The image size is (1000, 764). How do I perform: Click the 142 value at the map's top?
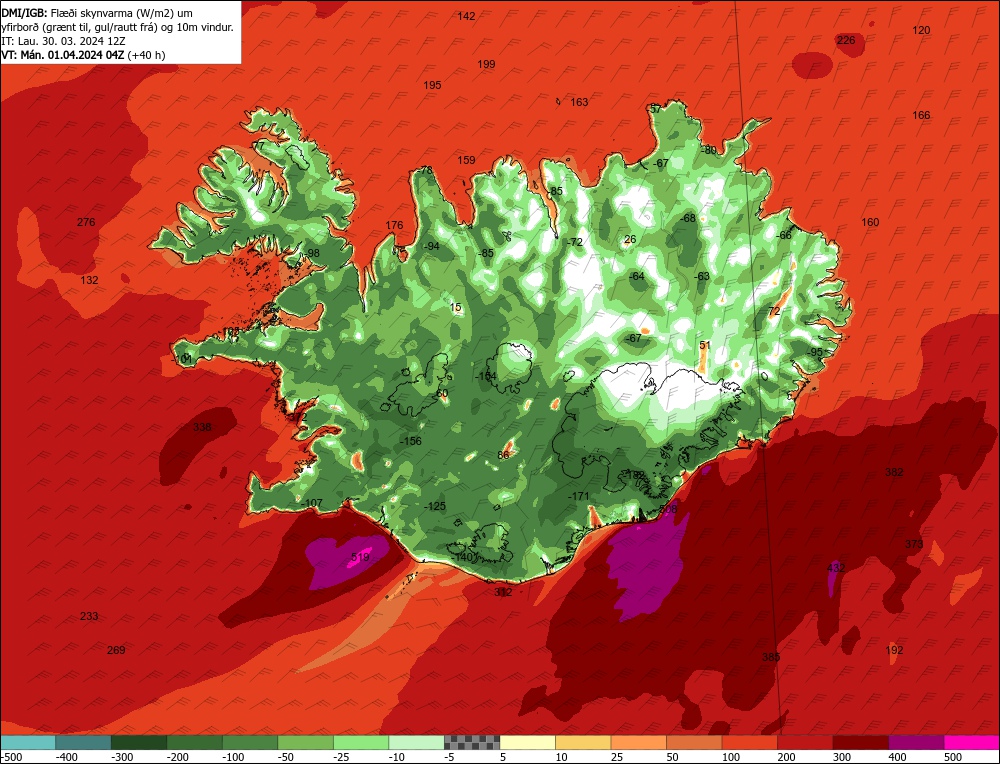467,16
